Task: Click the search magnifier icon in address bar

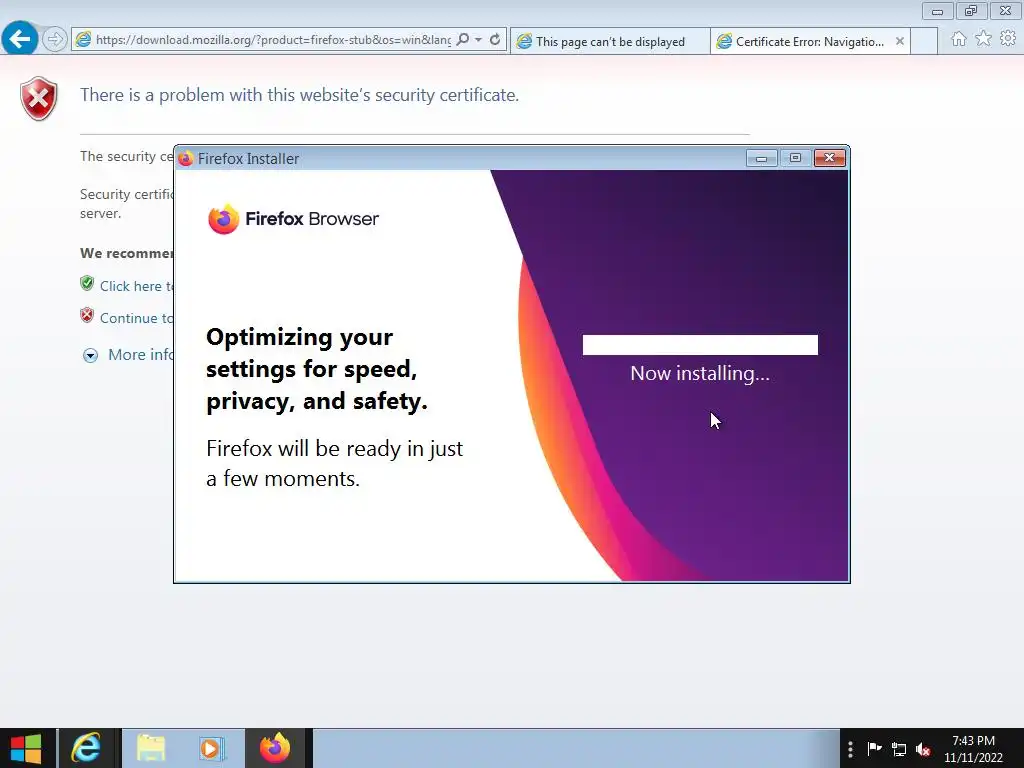Action: [462, 40]
